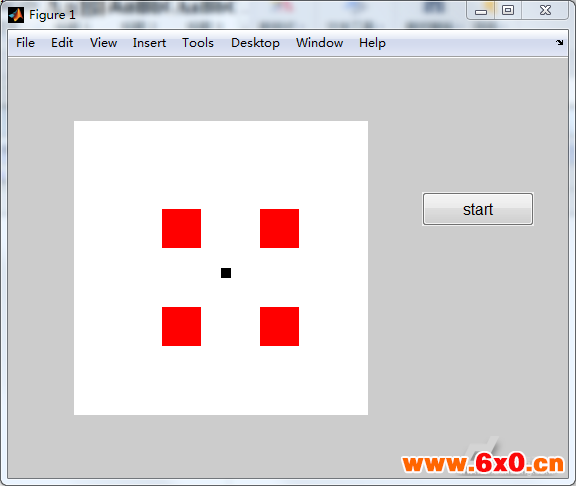576x486 pixels.
Task: Open the Window menu
Action: [x=320, y=43]
